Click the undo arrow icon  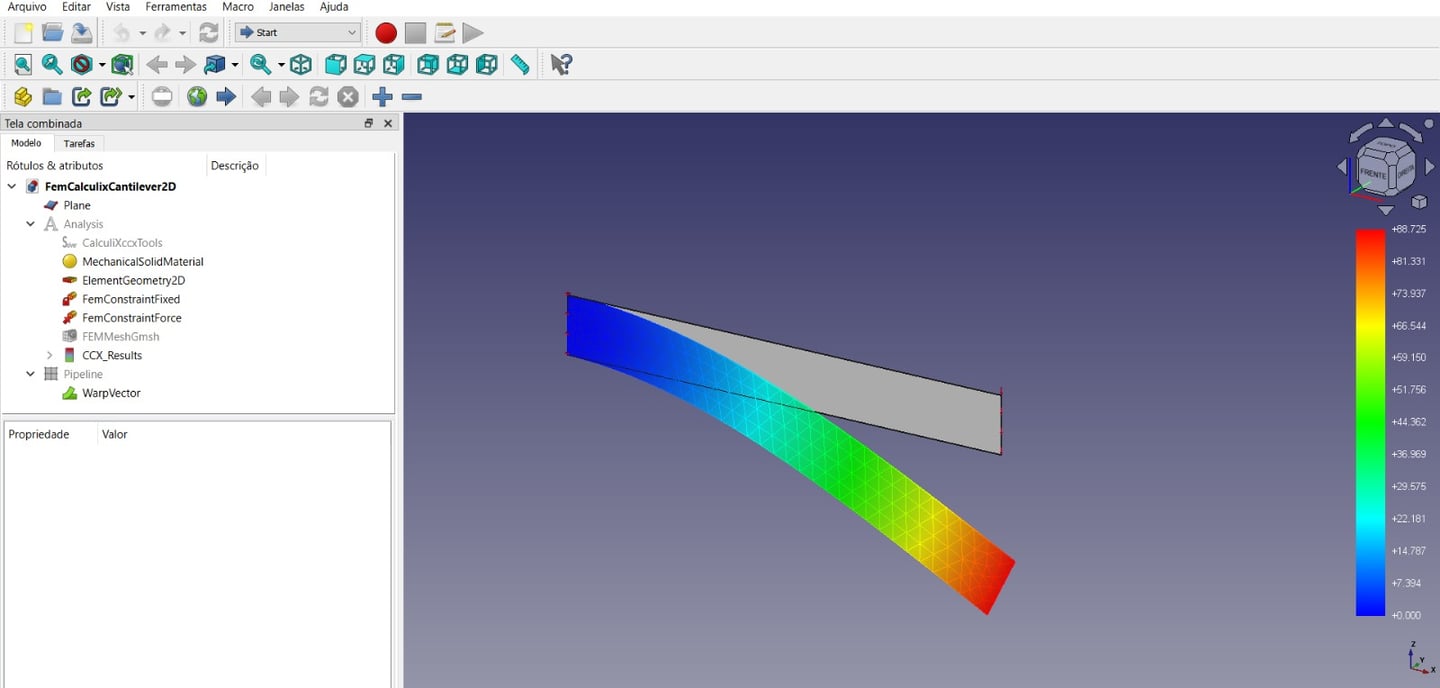pyautogui.click(x=121, y=32)
